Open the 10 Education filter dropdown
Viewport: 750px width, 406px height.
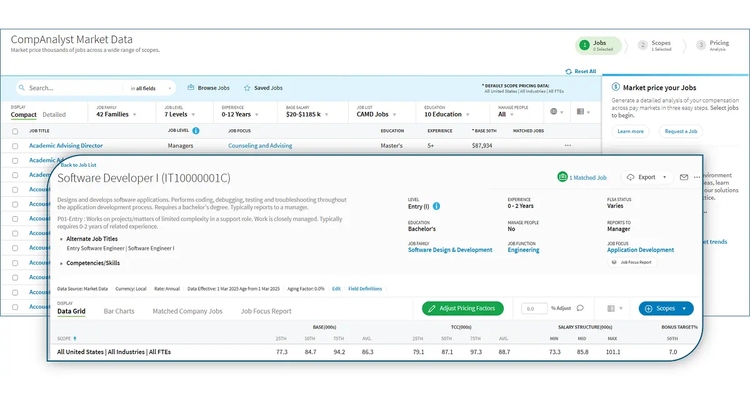coord(447,114)
